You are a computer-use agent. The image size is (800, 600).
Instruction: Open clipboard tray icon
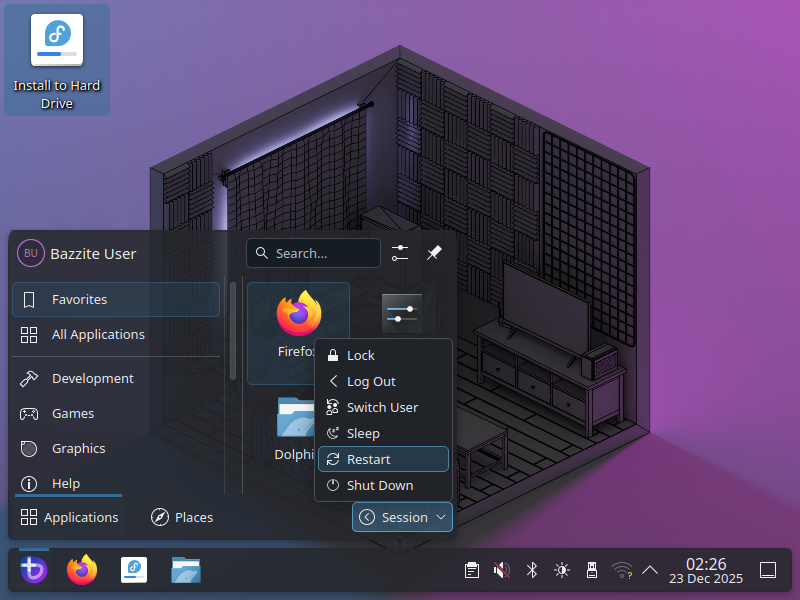click(472, 570)
